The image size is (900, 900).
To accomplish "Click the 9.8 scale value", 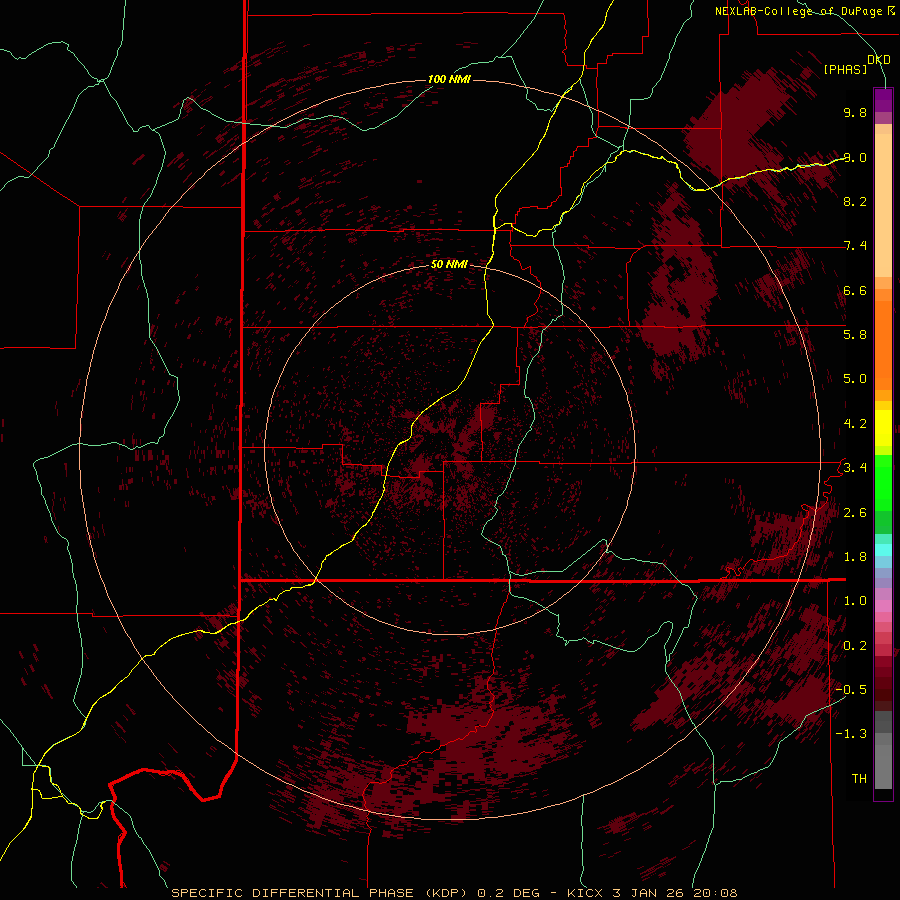I will [855, 112].
